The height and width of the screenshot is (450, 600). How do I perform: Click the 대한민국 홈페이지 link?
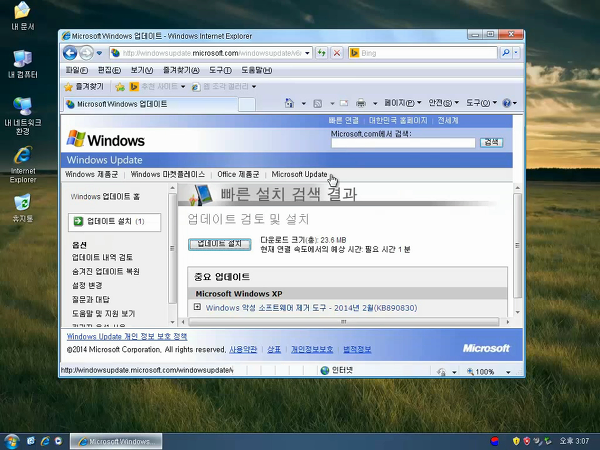click(x=398, y=121)
